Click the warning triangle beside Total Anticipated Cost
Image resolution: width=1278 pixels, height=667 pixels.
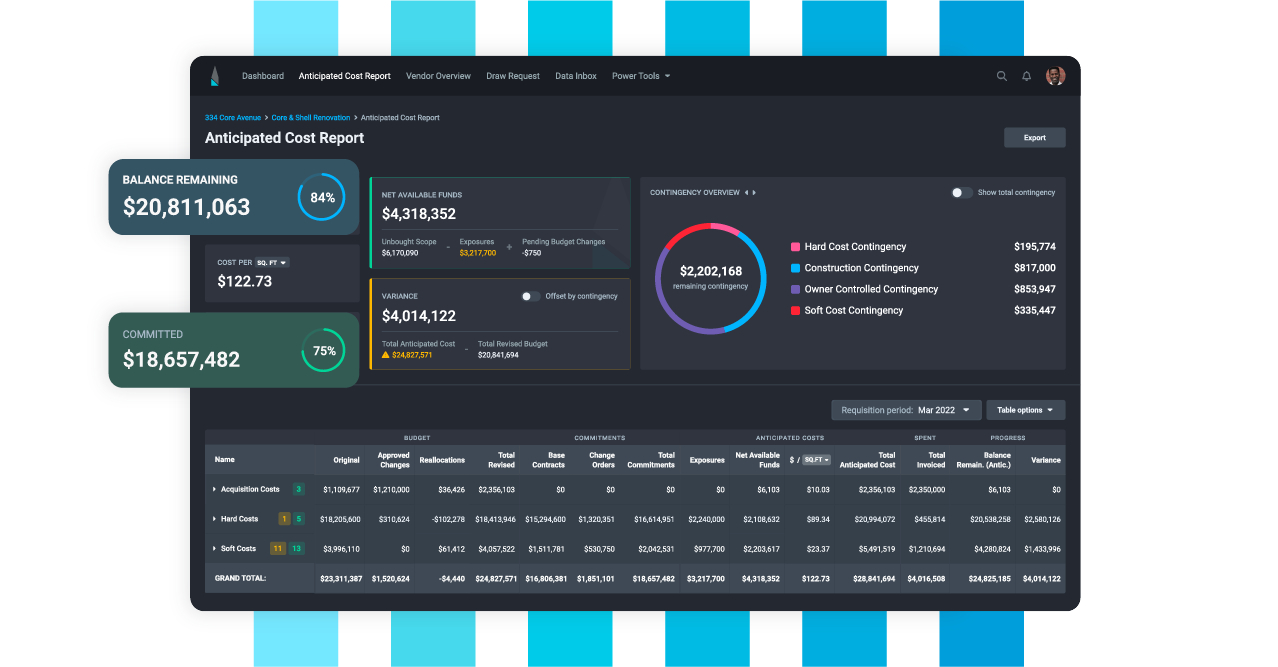point(386,355)
